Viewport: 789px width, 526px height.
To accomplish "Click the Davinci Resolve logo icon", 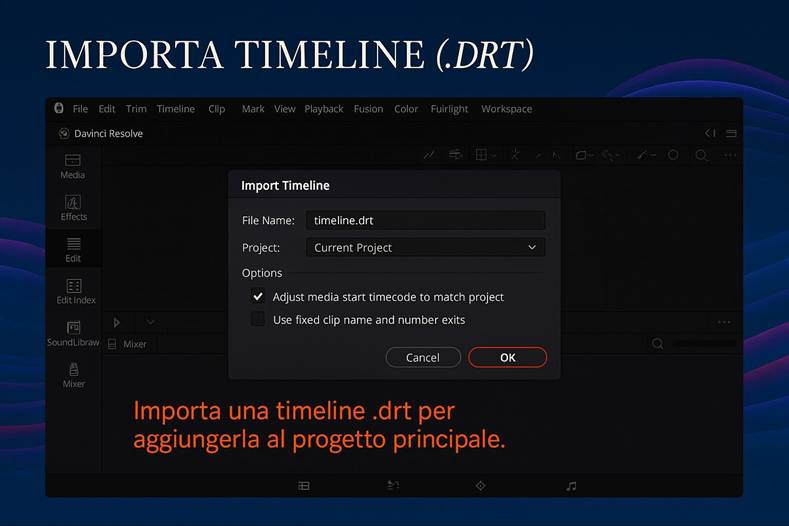I will coord(64,133).
